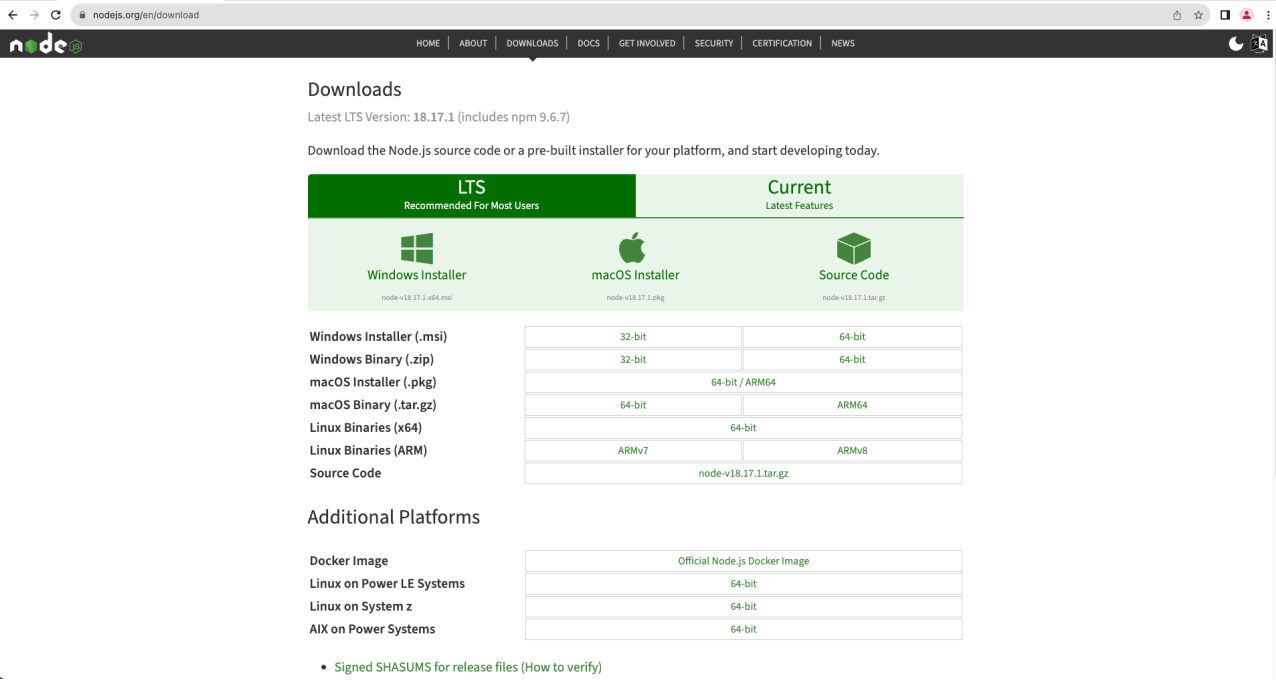The image size is (1276, 684).
Task: Download Windows Installer (.msi) 32-bit
Action: tap(633, 337)
